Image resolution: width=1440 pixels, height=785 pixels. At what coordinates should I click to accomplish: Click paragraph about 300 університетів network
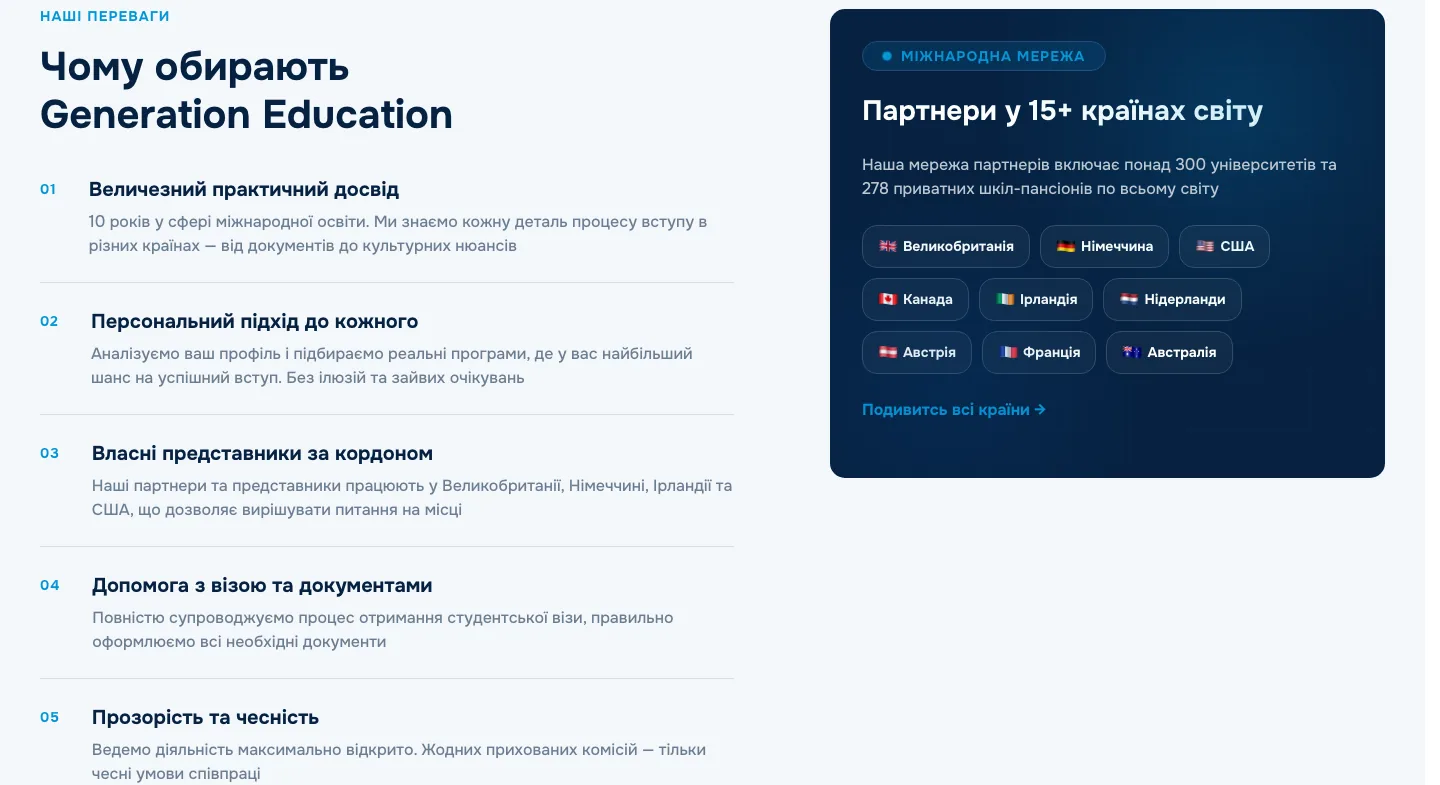click(x=1099, y=176)
